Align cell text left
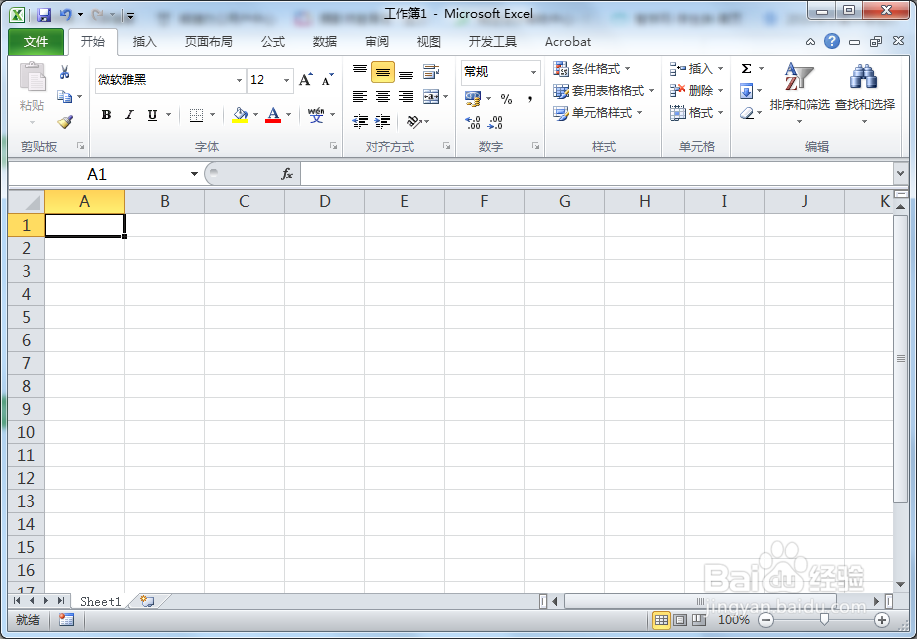The height and width of the screenshot is (639, 917). coord(360,96)
